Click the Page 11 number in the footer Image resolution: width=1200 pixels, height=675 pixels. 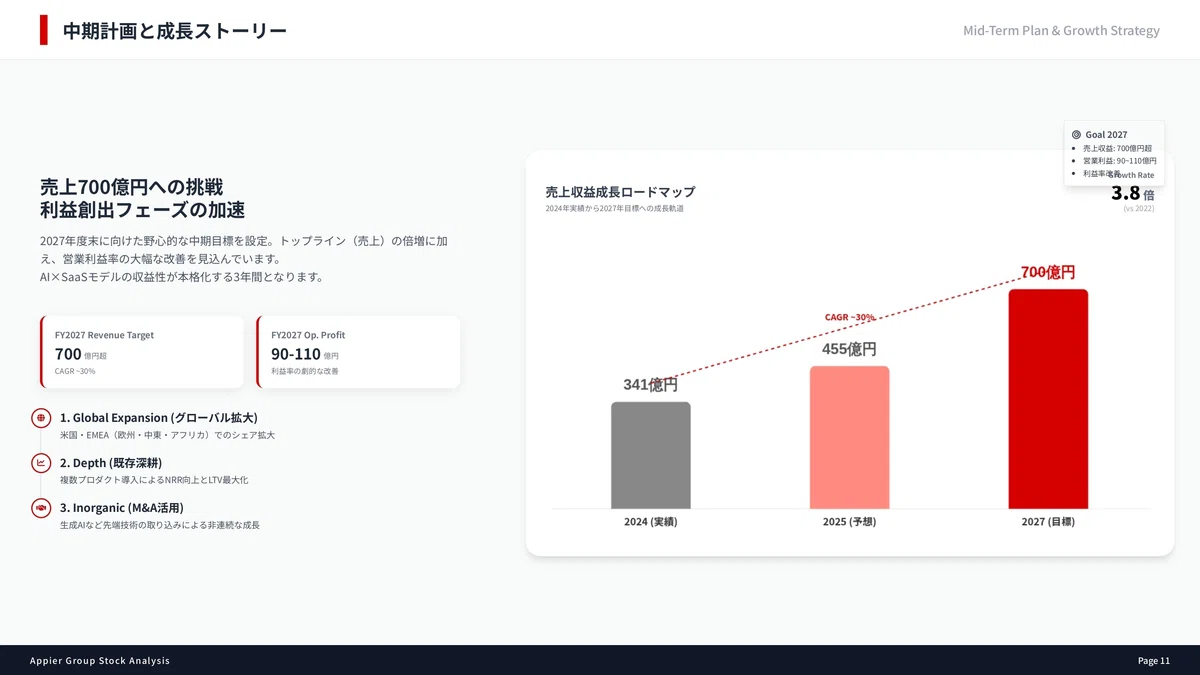pos(1154,661)
